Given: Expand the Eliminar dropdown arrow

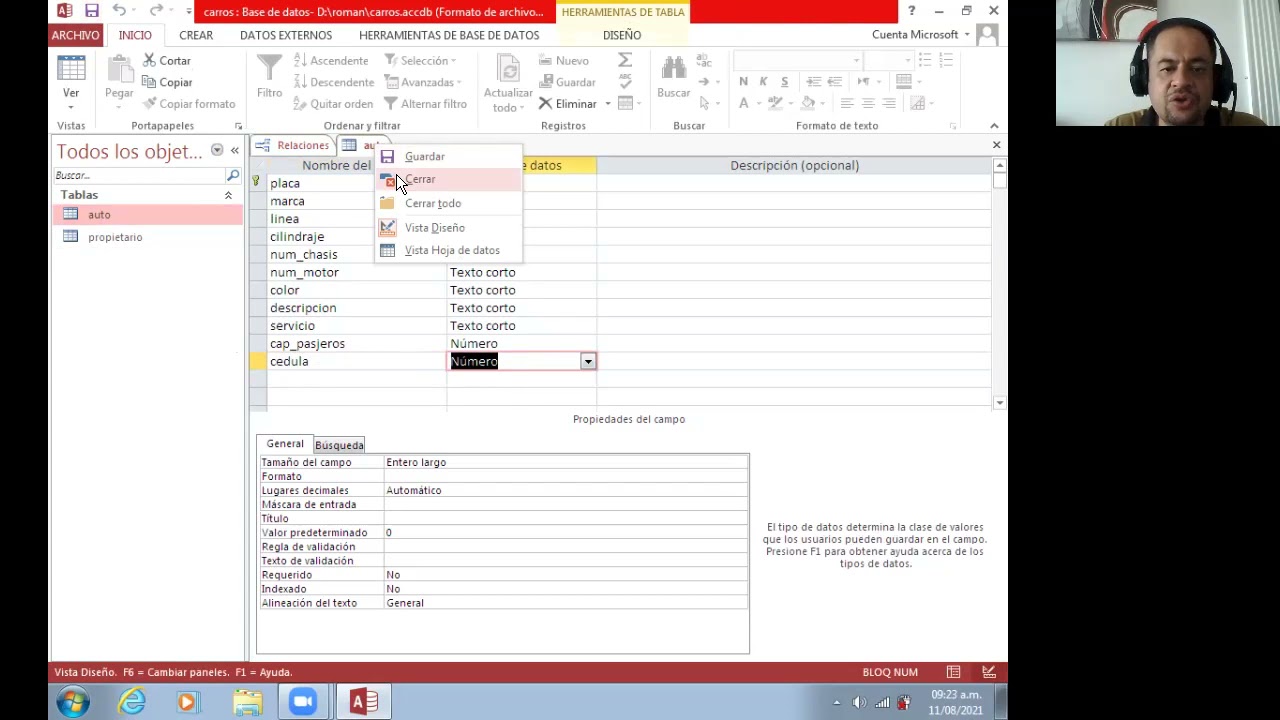Looking at the screenshot, I should click(x=607, y=104).
